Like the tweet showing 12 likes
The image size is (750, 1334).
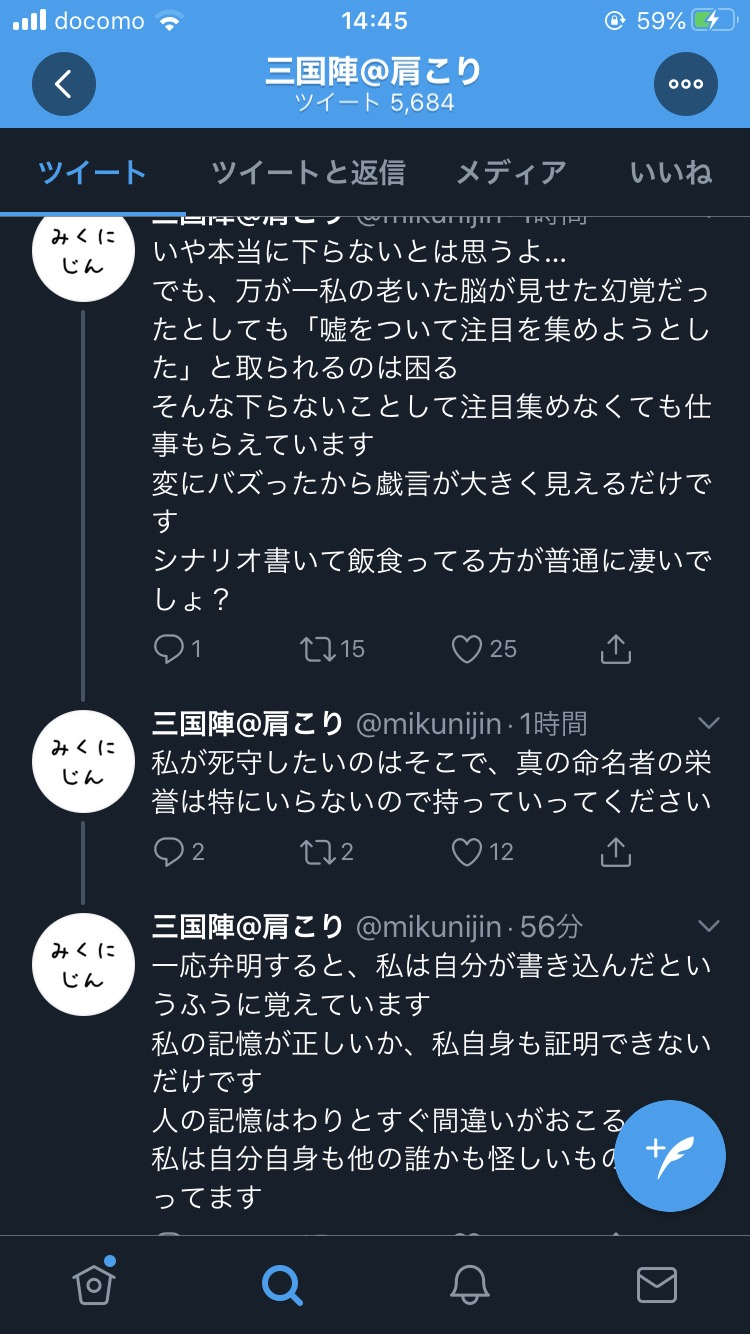coord(467,852)
